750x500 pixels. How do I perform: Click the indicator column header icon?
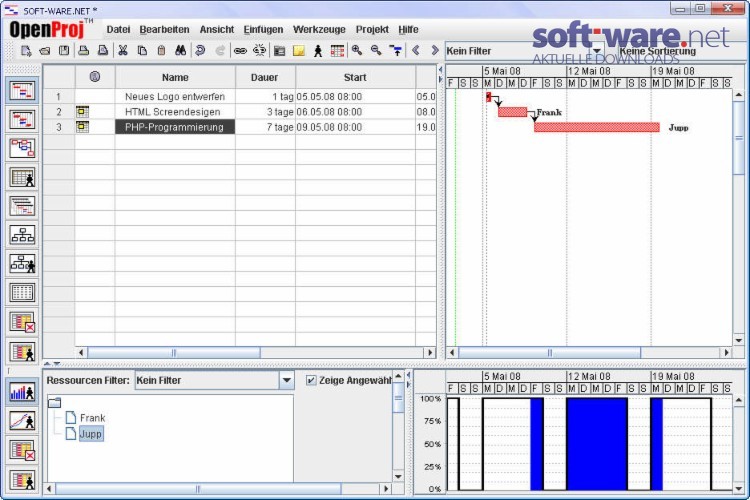95,77
